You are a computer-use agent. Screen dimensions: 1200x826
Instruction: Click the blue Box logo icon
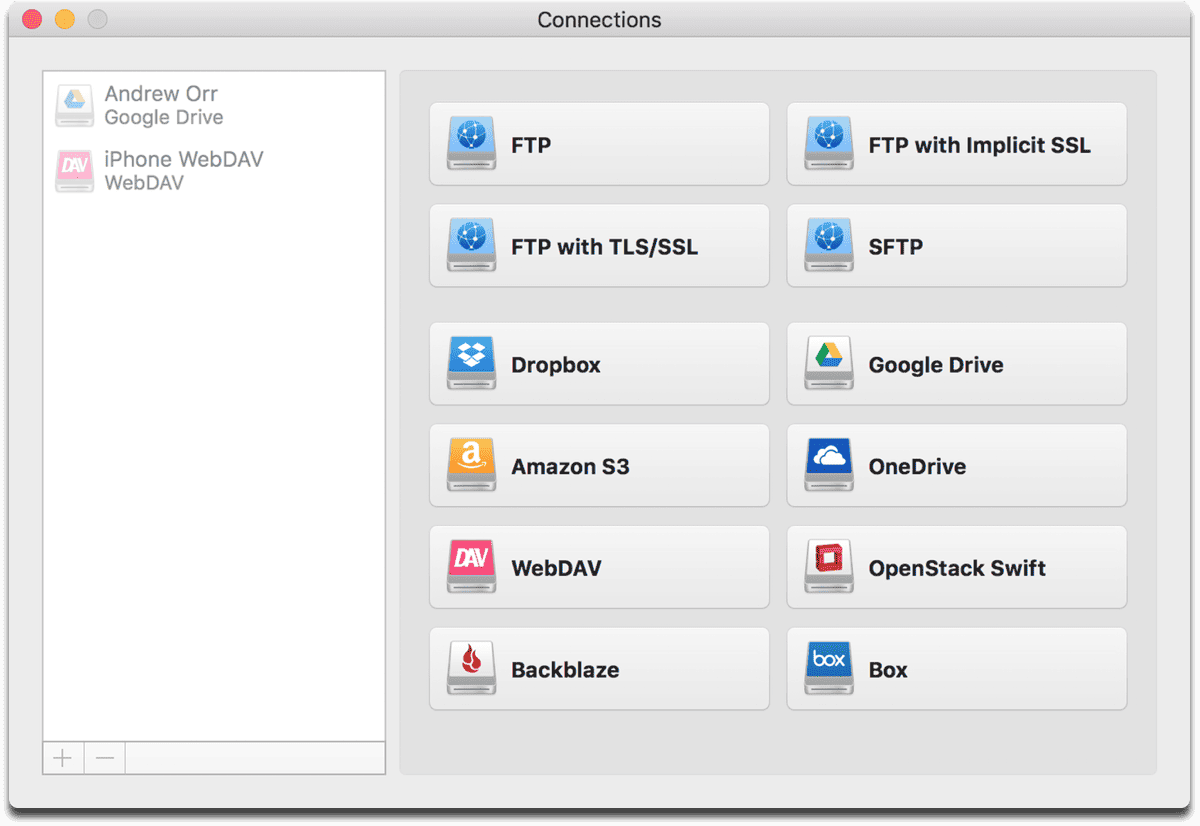(x=829, y=669)
